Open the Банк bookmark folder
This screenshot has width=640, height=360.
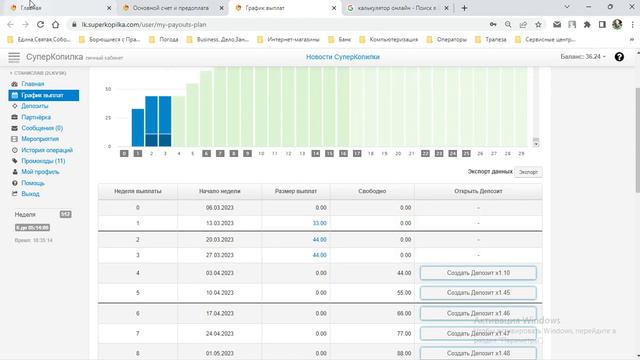pyautogui.click(x=340, y=40)
